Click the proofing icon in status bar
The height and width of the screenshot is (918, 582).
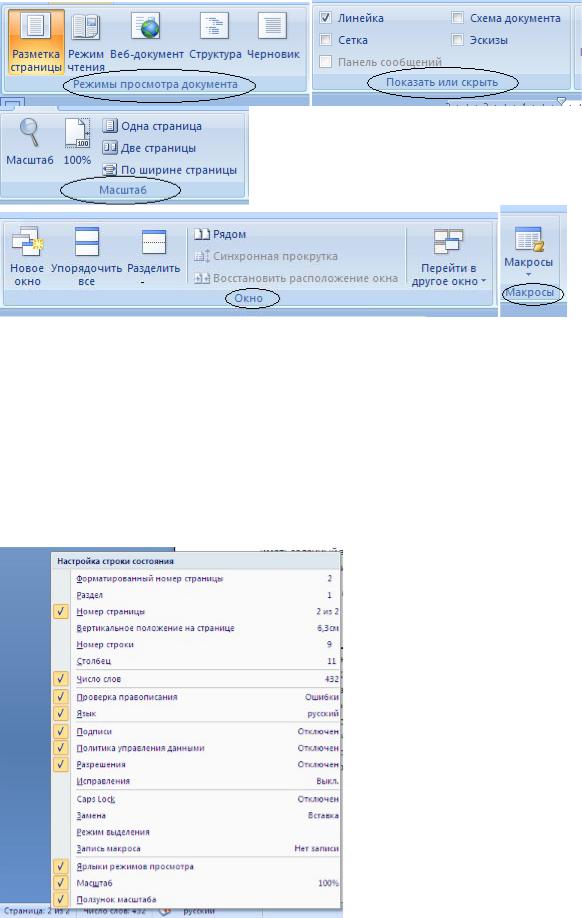(165, 912)
